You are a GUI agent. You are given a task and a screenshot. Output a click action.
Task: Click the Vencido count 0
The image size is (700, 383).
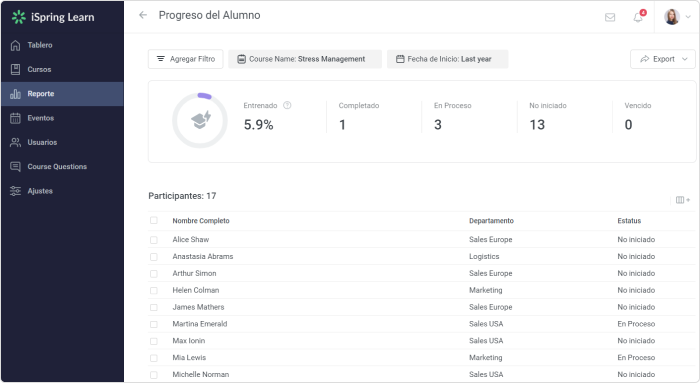pyautogui.click(x=628, y=125)
